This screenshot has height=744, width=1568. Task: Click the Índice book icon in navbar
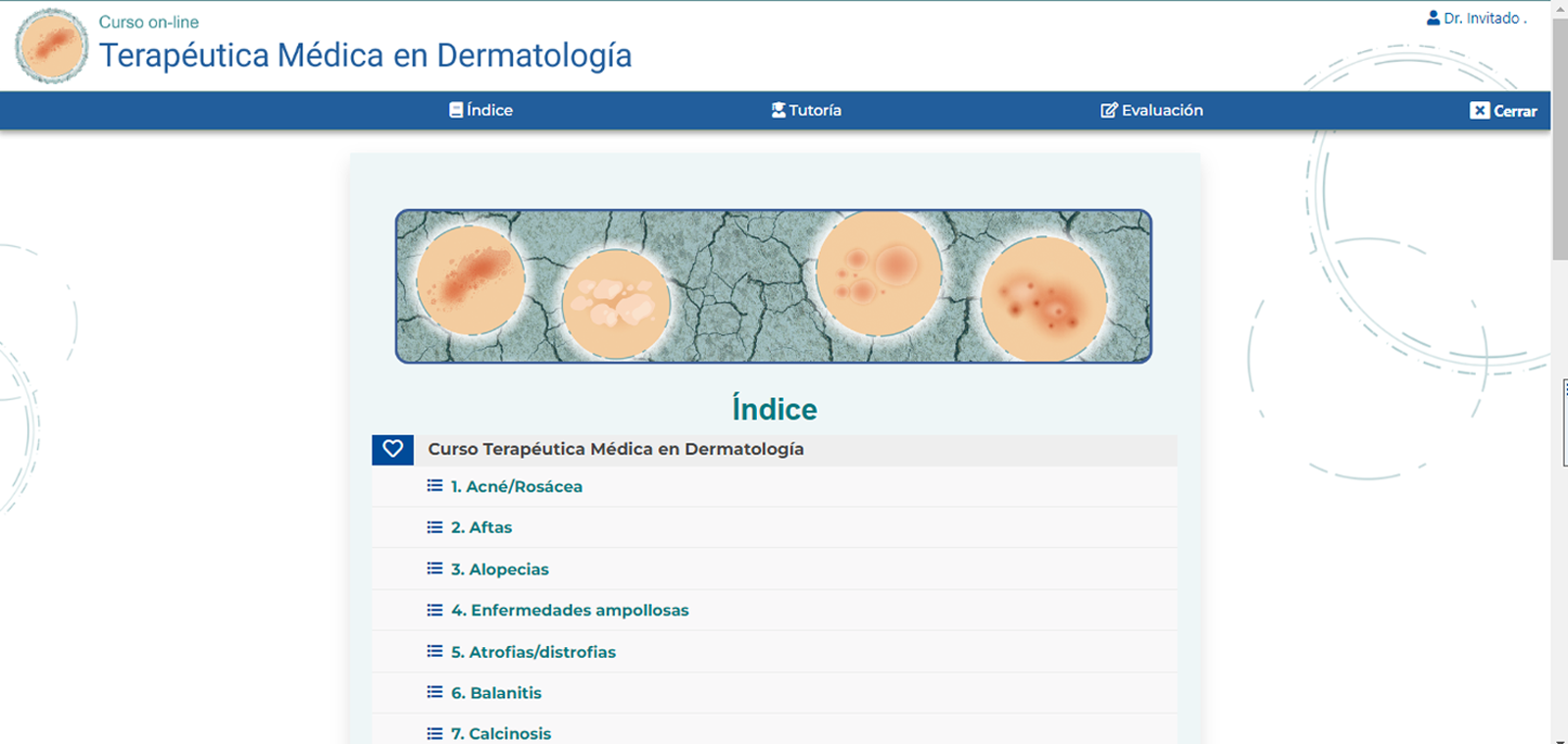coord(456,110)
